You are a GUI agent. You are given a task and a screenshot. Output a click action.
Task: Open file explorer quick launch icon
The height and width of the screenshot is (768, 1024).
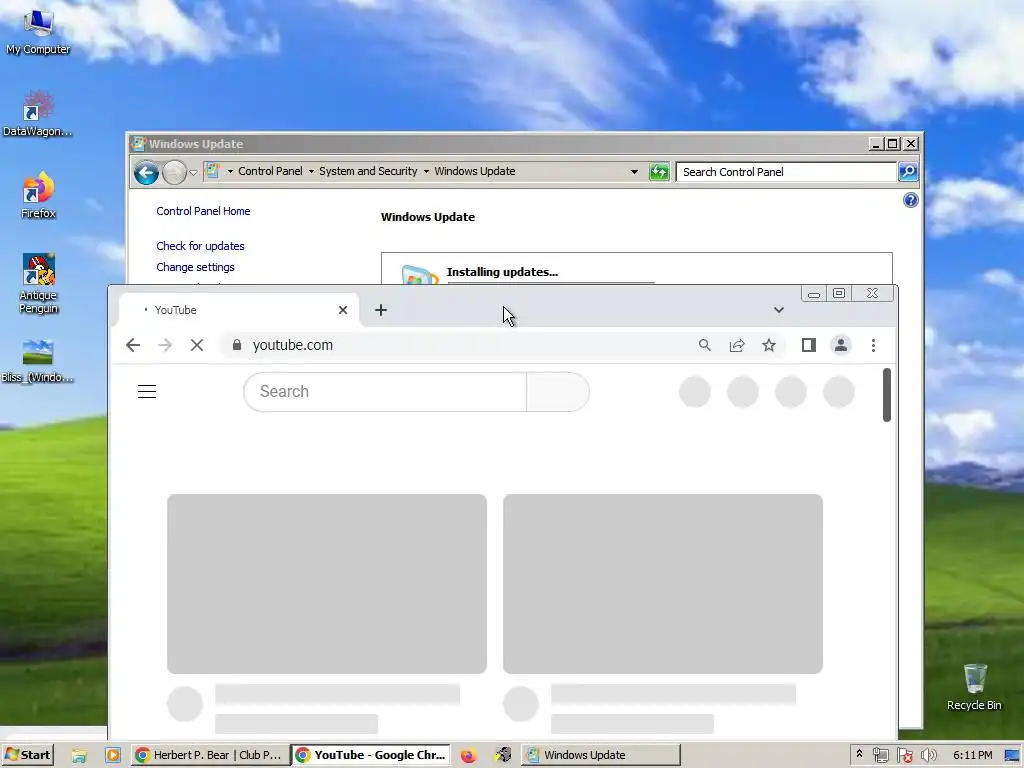(79, 756)
